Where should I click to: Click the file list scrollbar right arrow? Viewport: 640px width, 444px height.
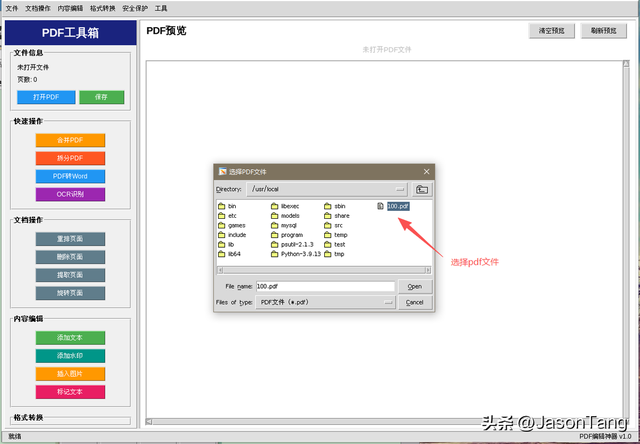tap(428, 270)
